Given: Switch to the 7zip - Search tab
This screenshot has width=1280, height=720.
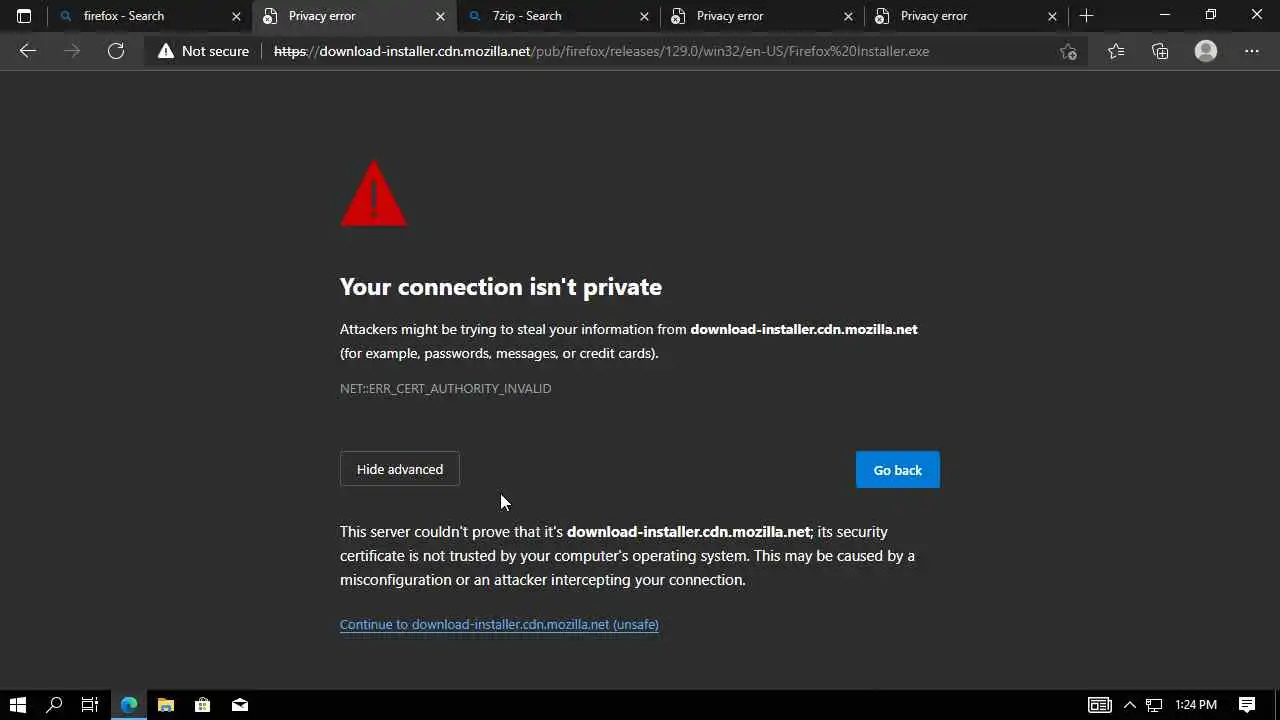Looking at the screenshot, I should point(558,16).
